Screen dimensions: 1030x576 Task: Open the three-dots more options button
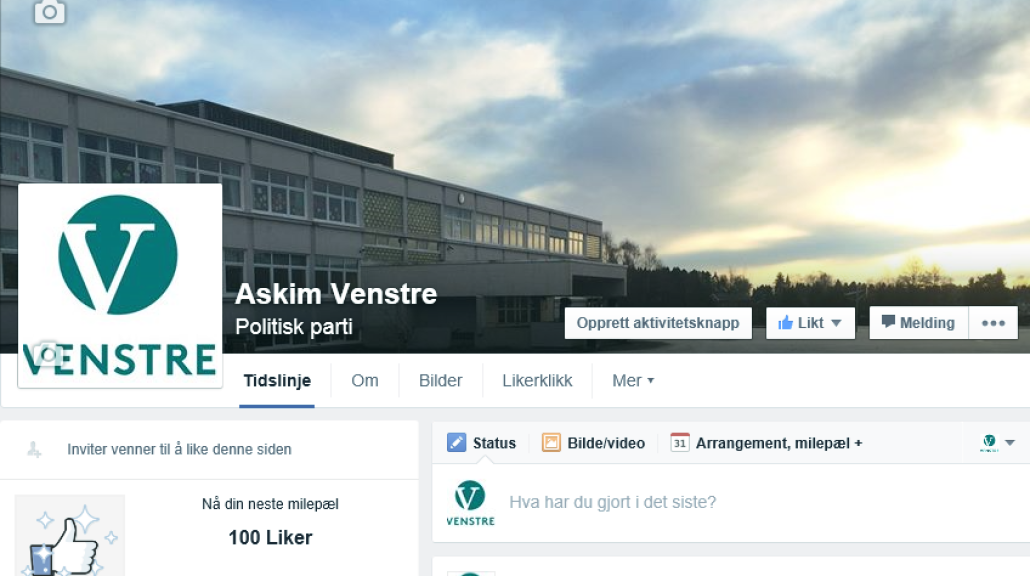point(993,323)
